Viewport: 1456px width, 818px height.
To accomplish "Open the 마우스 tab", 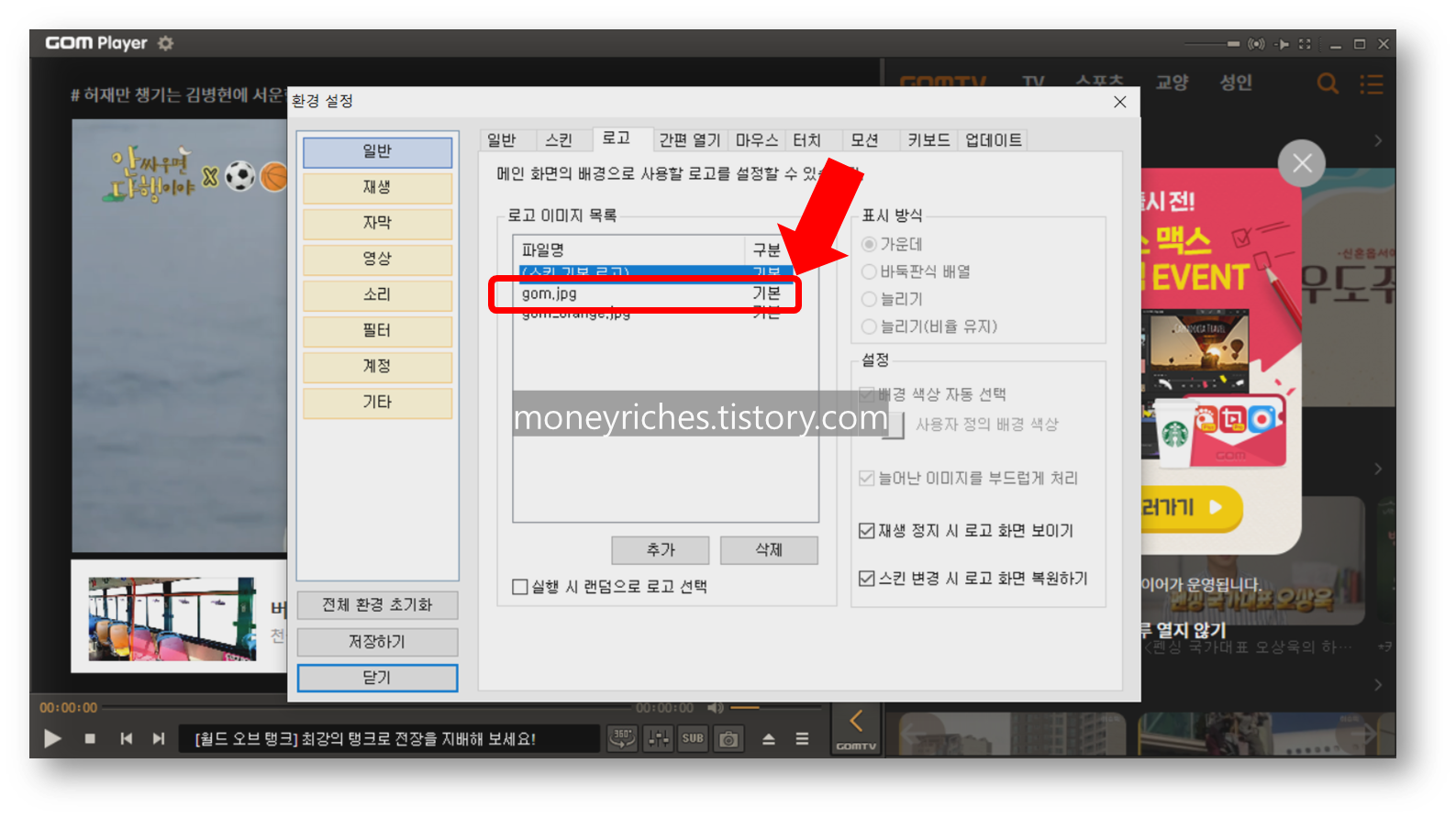I will tap(757, 139).
